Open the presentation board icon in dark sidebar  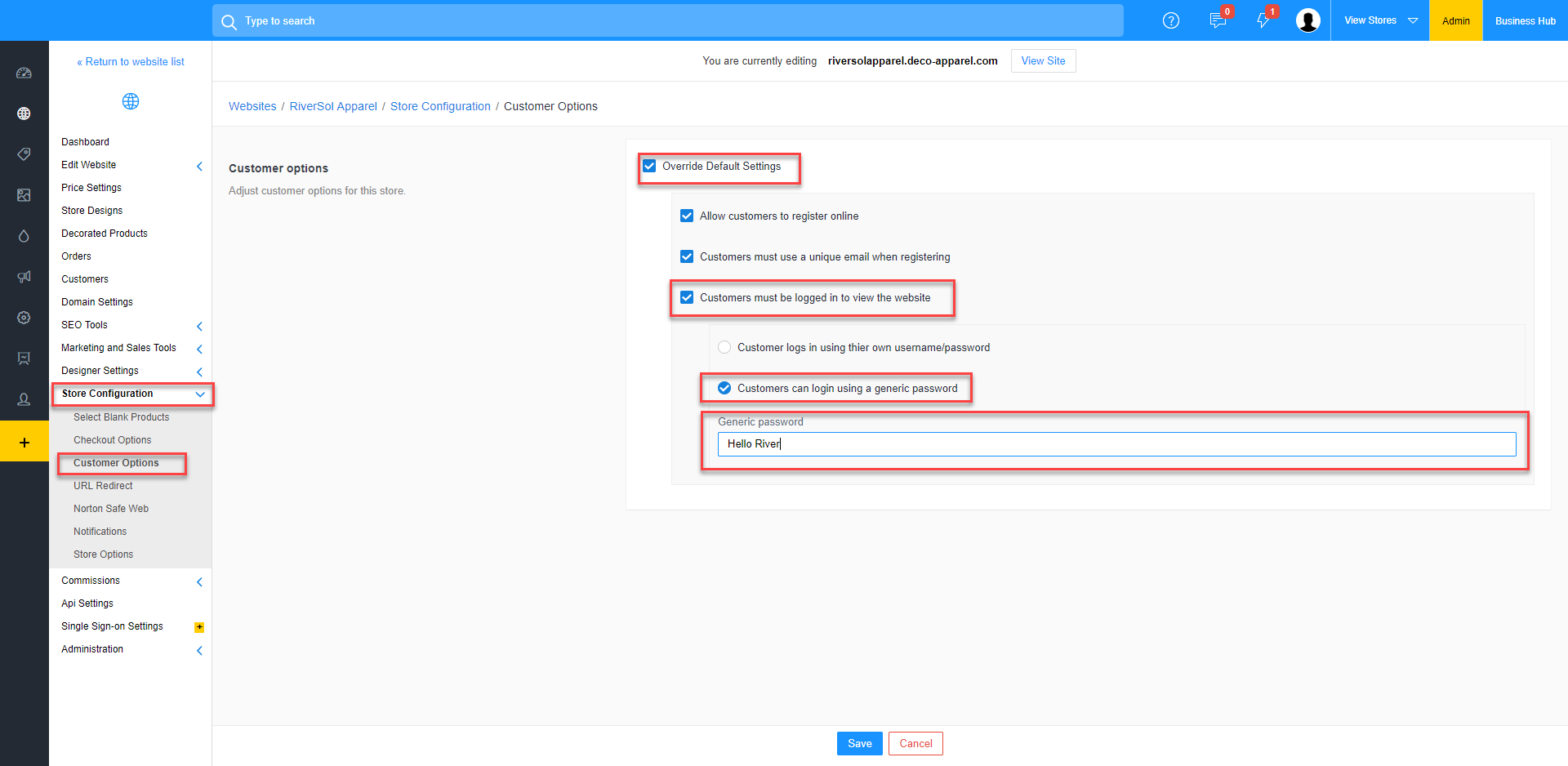coord(24,359)
